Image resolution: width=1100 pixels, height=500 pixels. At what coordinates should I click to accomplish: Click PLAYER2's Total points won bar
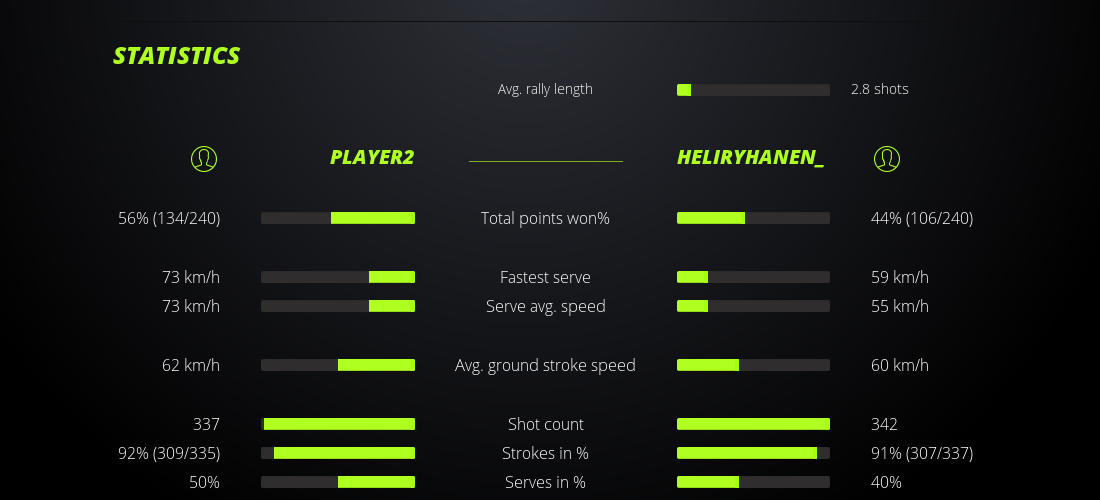tap(338, 218)
